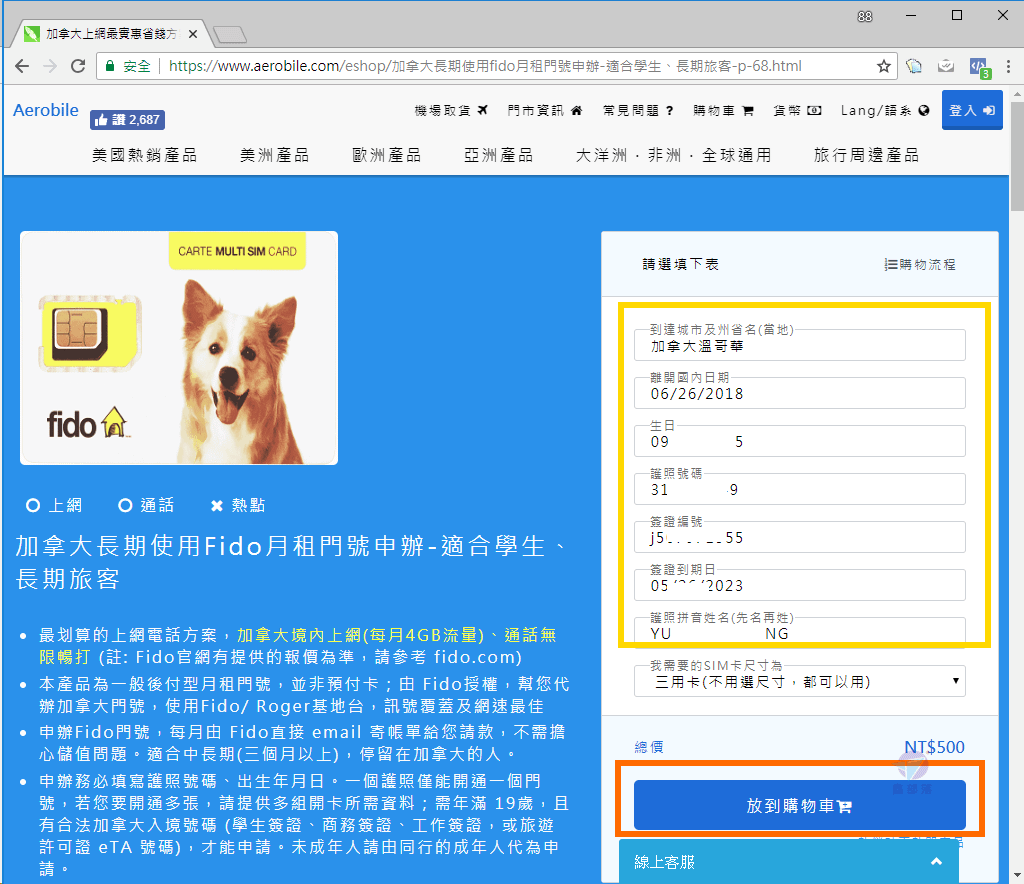This screenshot has height=884, width=1024.
Task: Click the browser forward arrow
Action: pyautogui.click(x=50, y=66)
